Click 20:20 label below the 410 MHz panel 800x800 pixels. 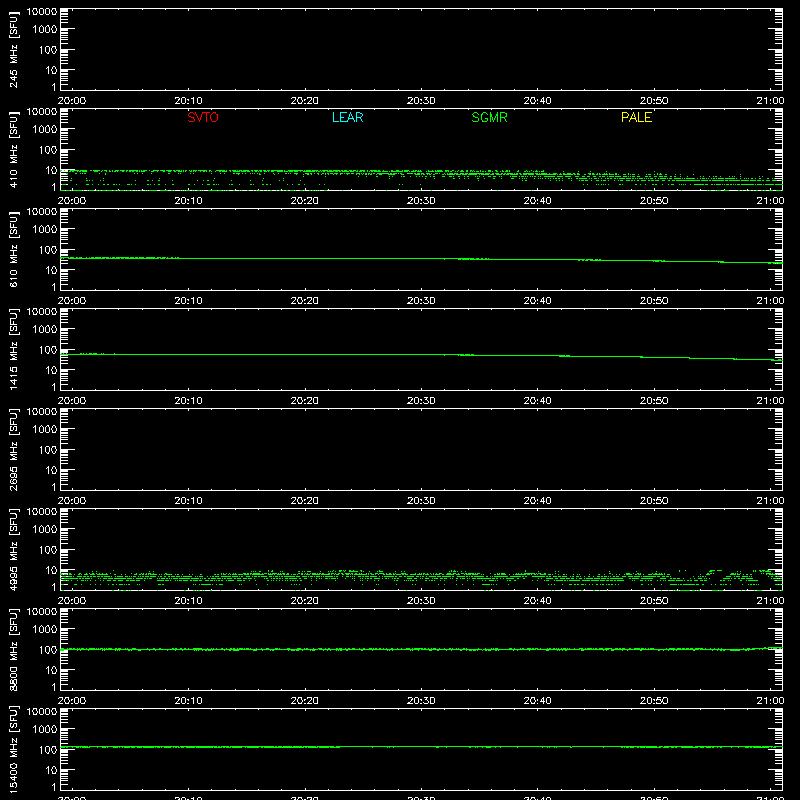pyautogui.click(x=305, y=201)
